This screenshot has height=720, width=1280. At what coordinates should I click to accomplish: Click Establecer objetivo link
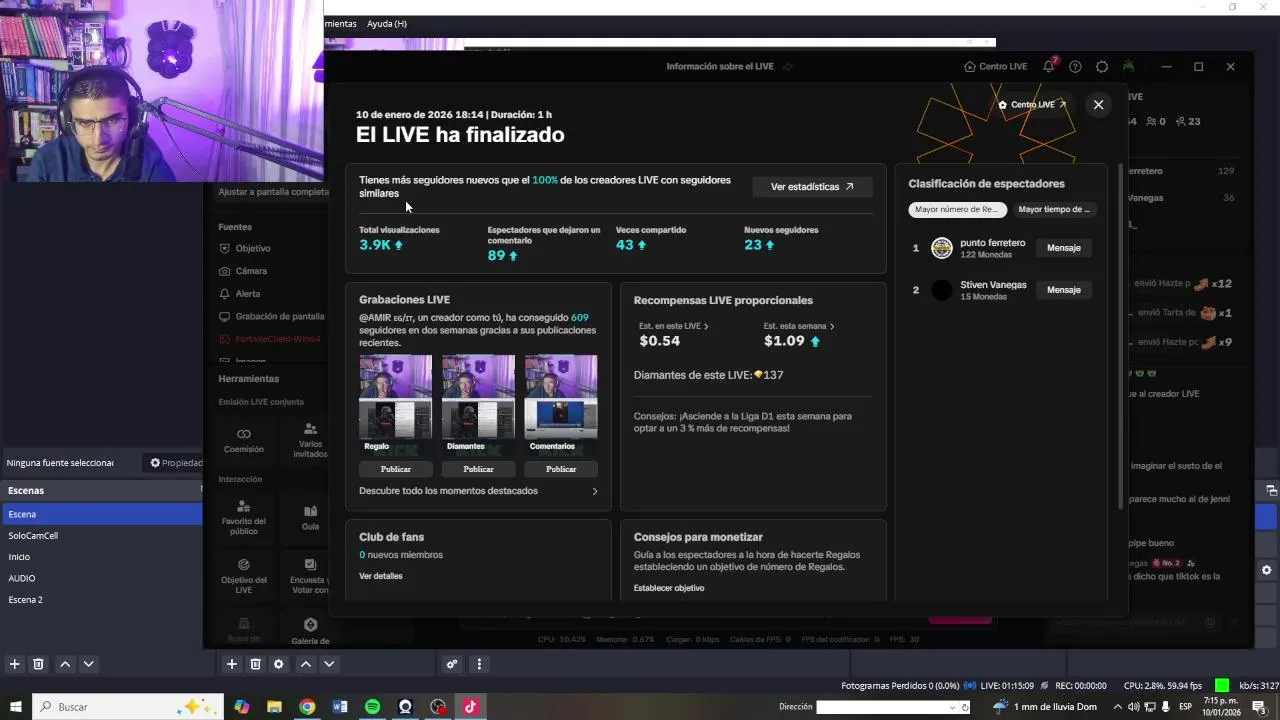point(669,588)
